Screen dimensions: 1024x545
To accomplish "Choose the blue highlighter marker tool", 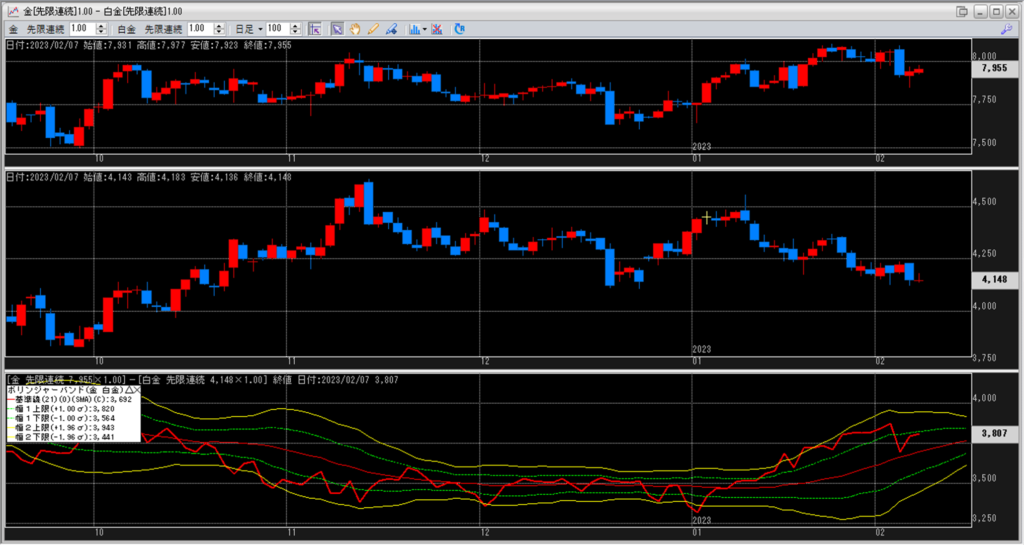I will click(x=390, y=29).
